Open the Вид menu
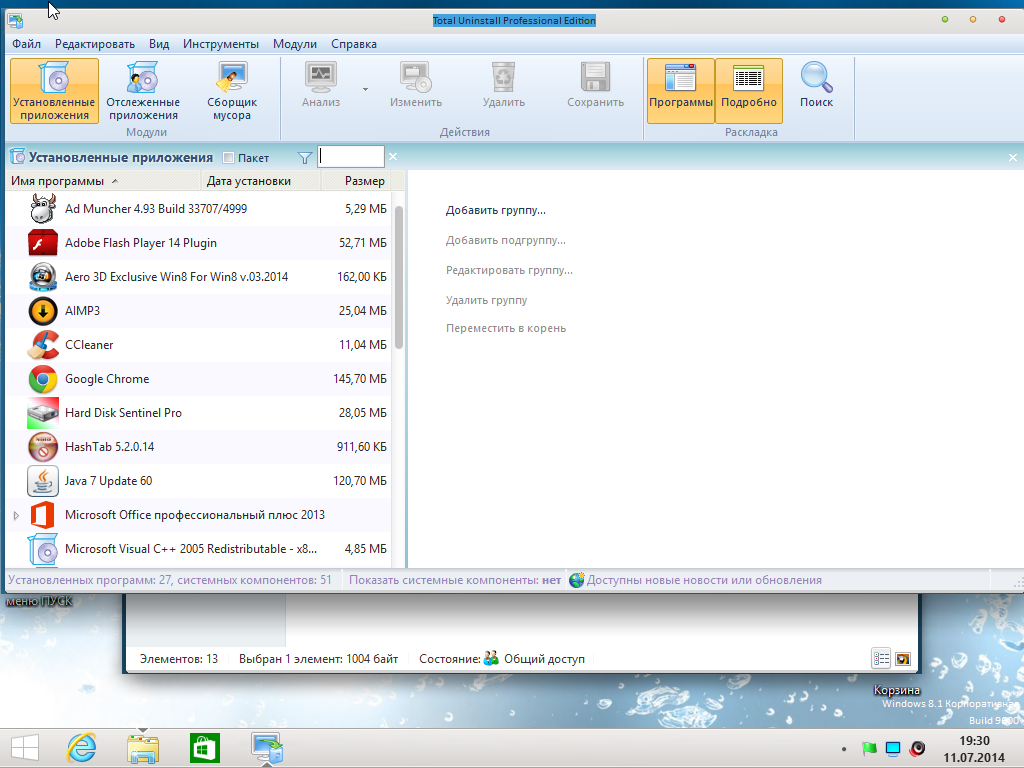The width and height of the screenshot is (1024, 768). tap(159, 44)
